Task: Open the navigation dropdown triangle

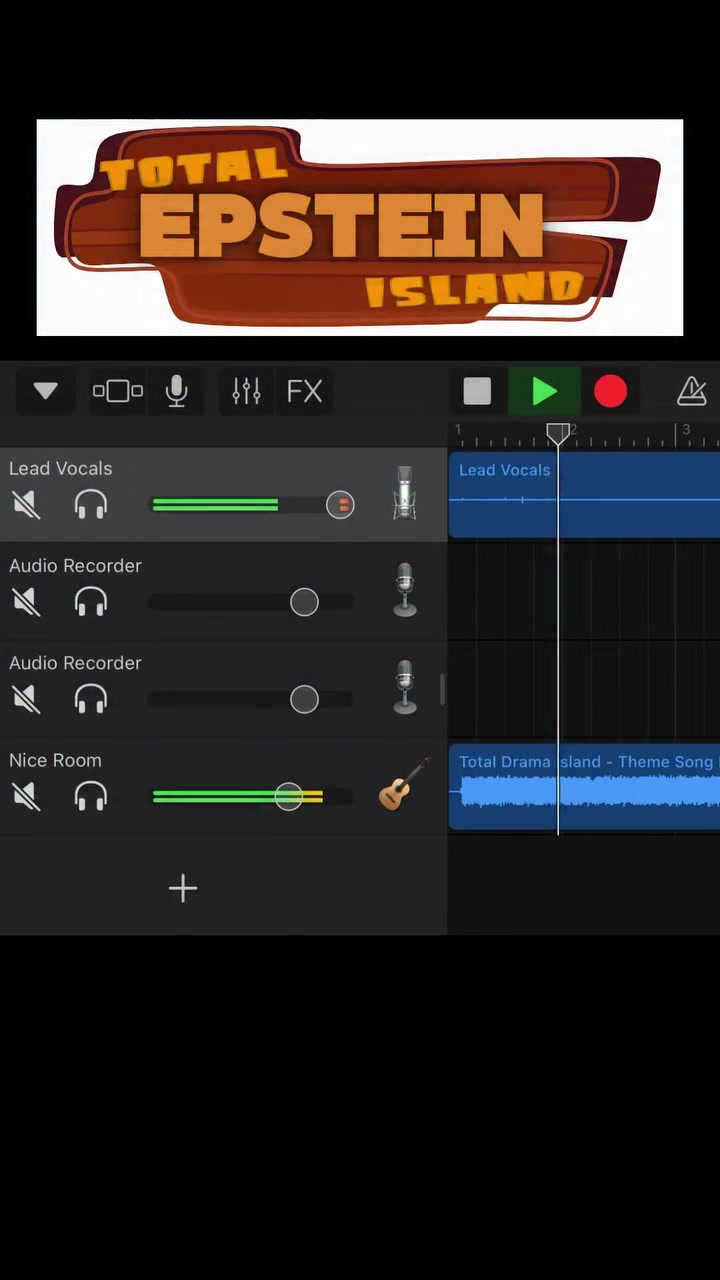Action: coord(45,391)
